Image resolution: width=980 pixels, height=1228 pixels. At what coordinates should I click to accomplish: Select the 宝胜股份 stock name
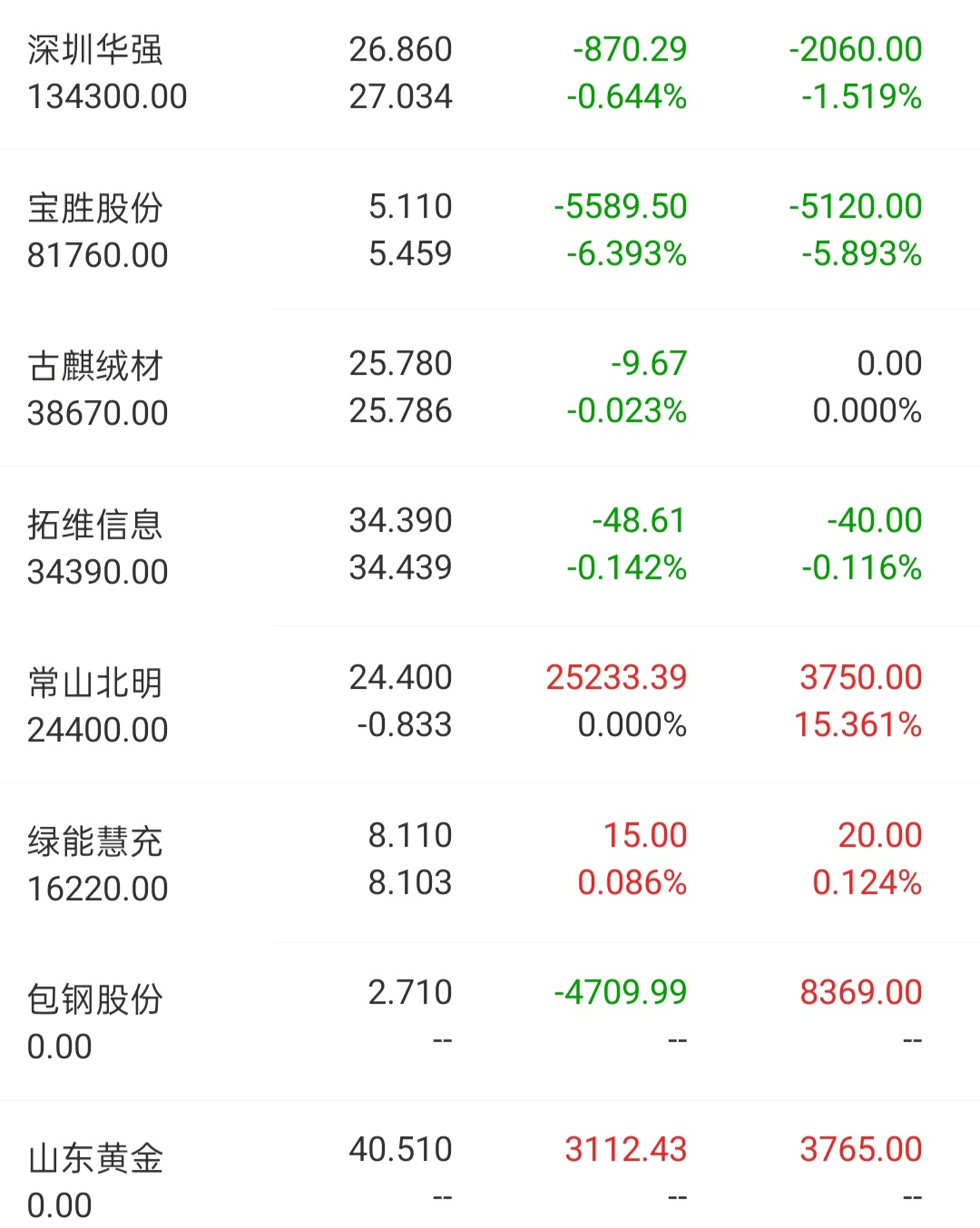[x=95, y=208]
